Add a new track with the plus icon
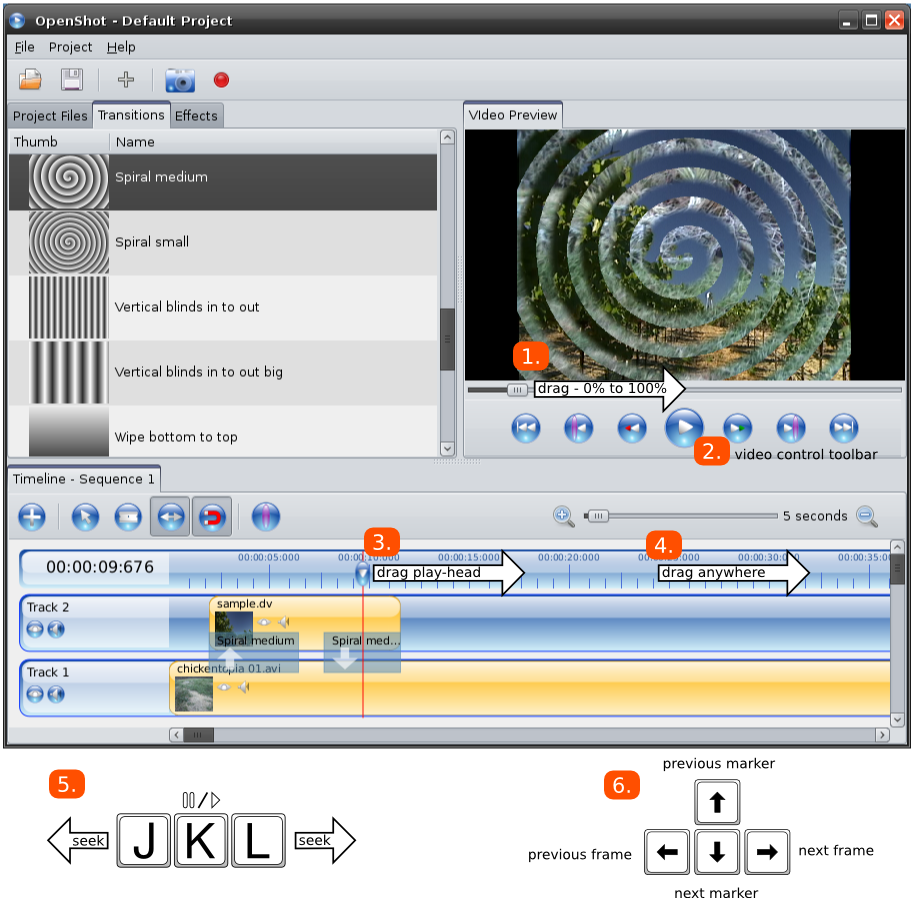914x903 pixels. [x=32, y=517]
